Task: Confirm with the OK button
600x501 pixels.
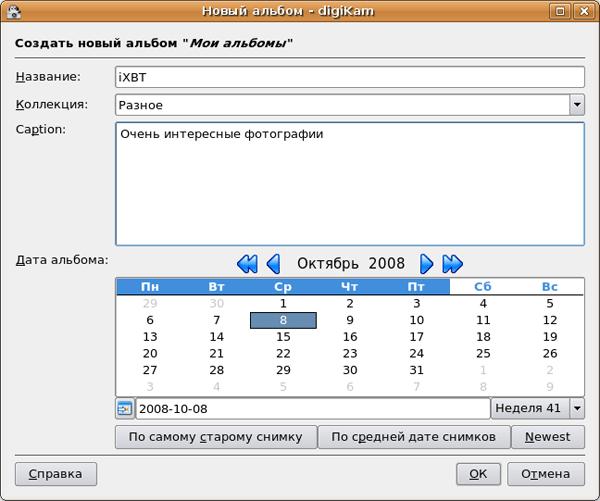Action: click(478, 474)
